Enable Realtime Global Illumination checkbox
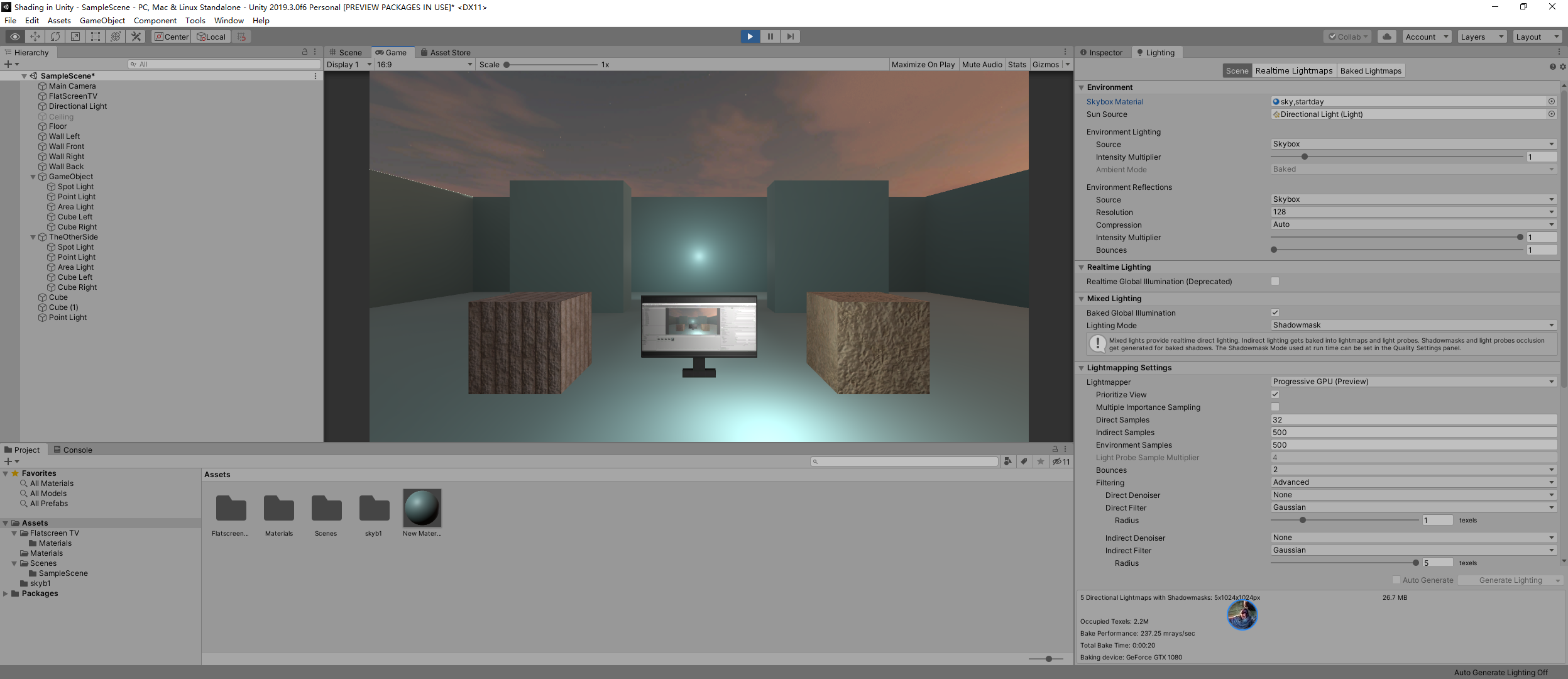Image resolution: width=1568 pixels, height=679 pixels. tap(1275, 281)
